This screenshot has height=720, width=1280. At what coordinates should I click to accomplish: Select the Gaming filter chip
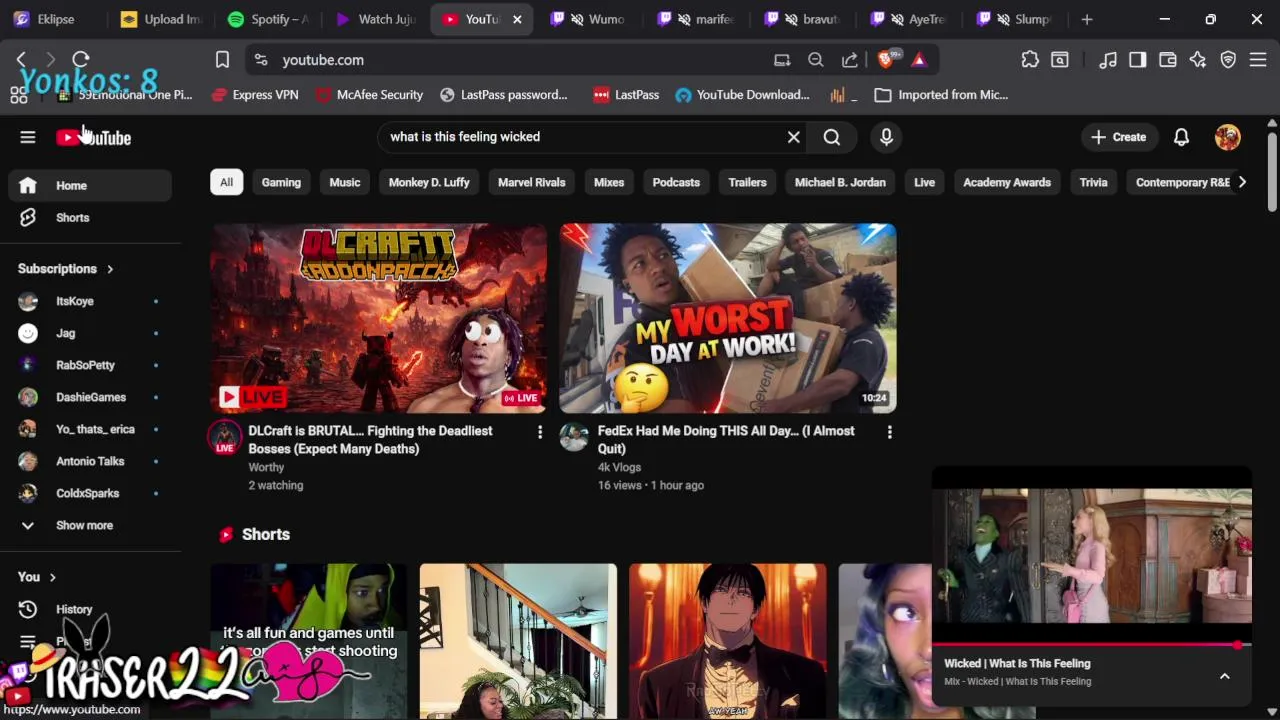pyautogui.click(x=281, y=182)
